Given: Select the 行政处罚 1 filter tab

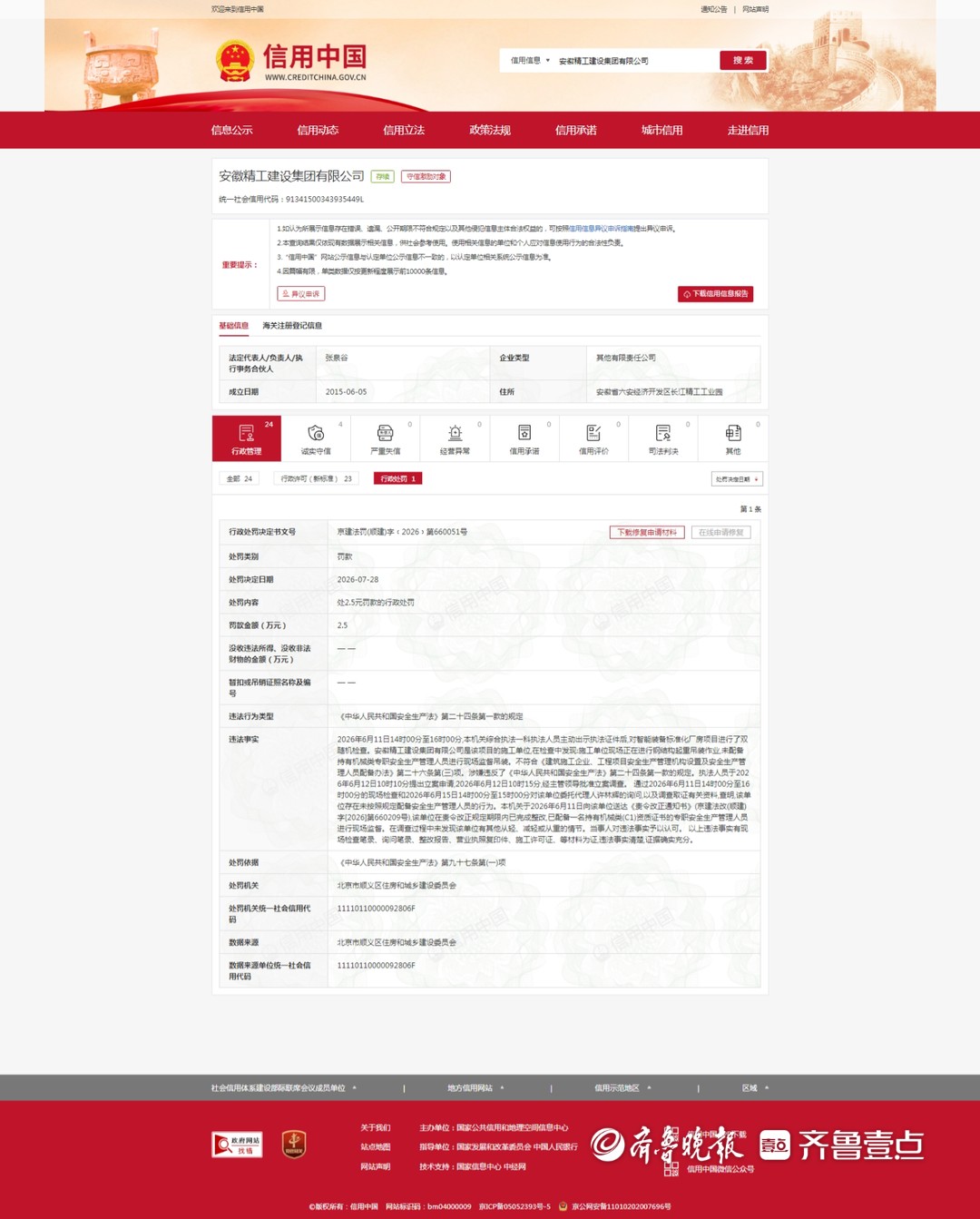Looking at the screenshot, I should click(x=397, y=478).
